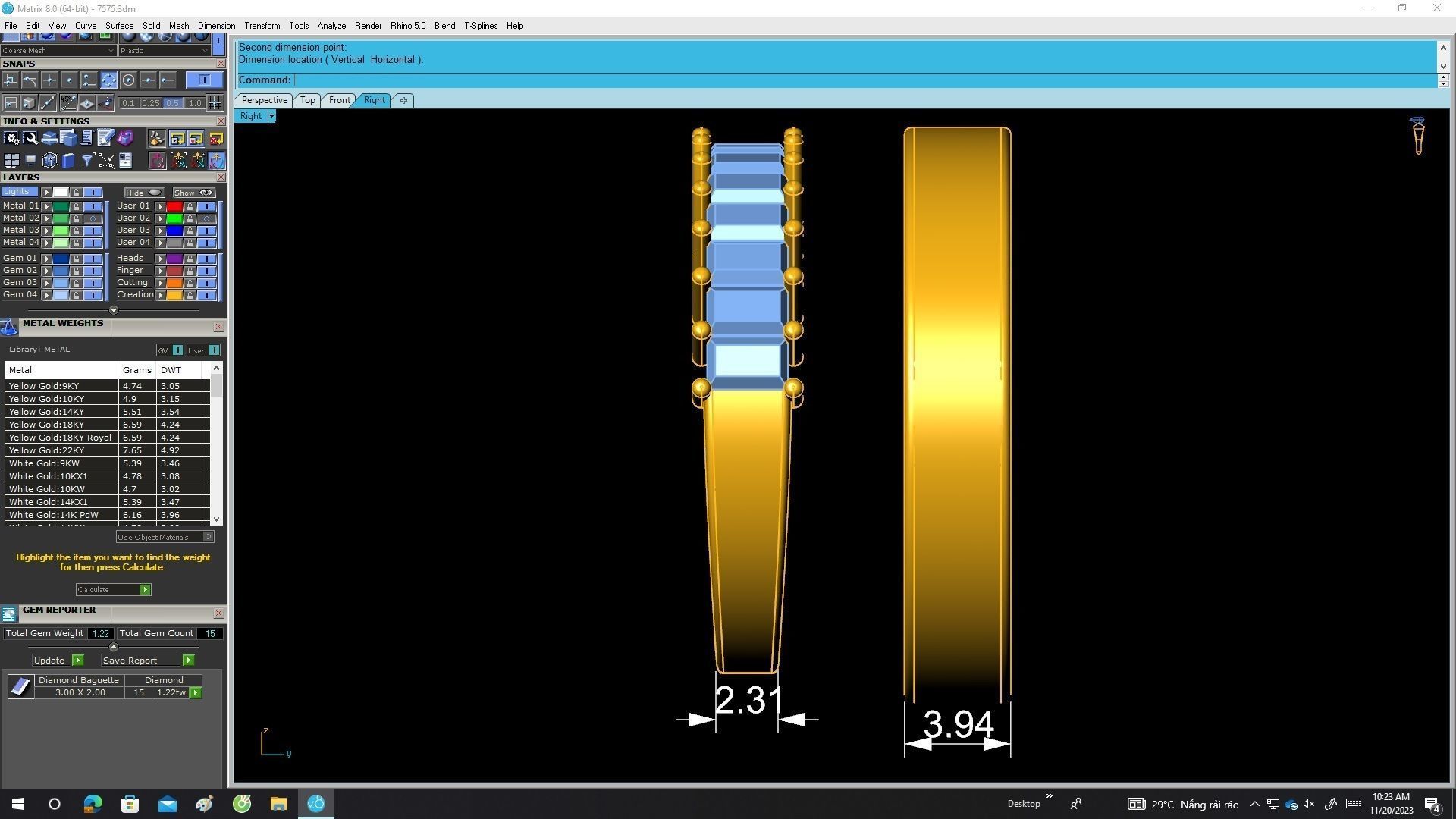Viewport: 1456px width, 819px height.
Task: Open the T-Splines menu
Action: [x=480, y=26]
